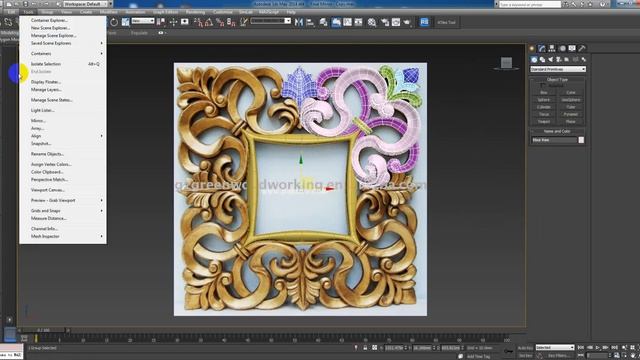
Task: Toggle the 3D Snaps button
Action: 199,22
